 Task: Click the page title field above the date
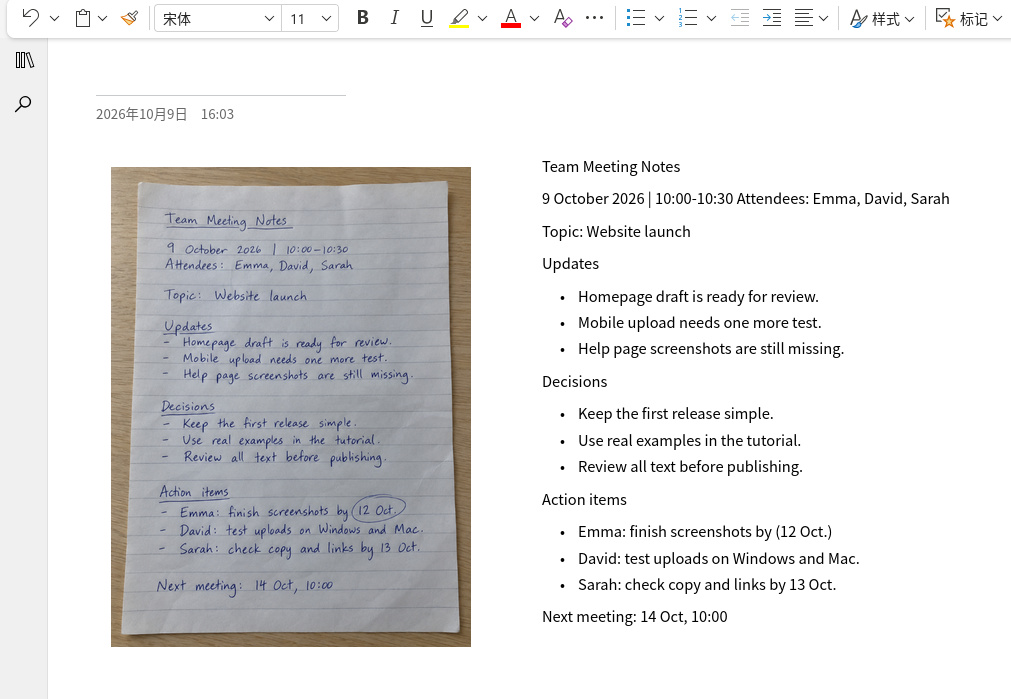click(x=221, y=83)
